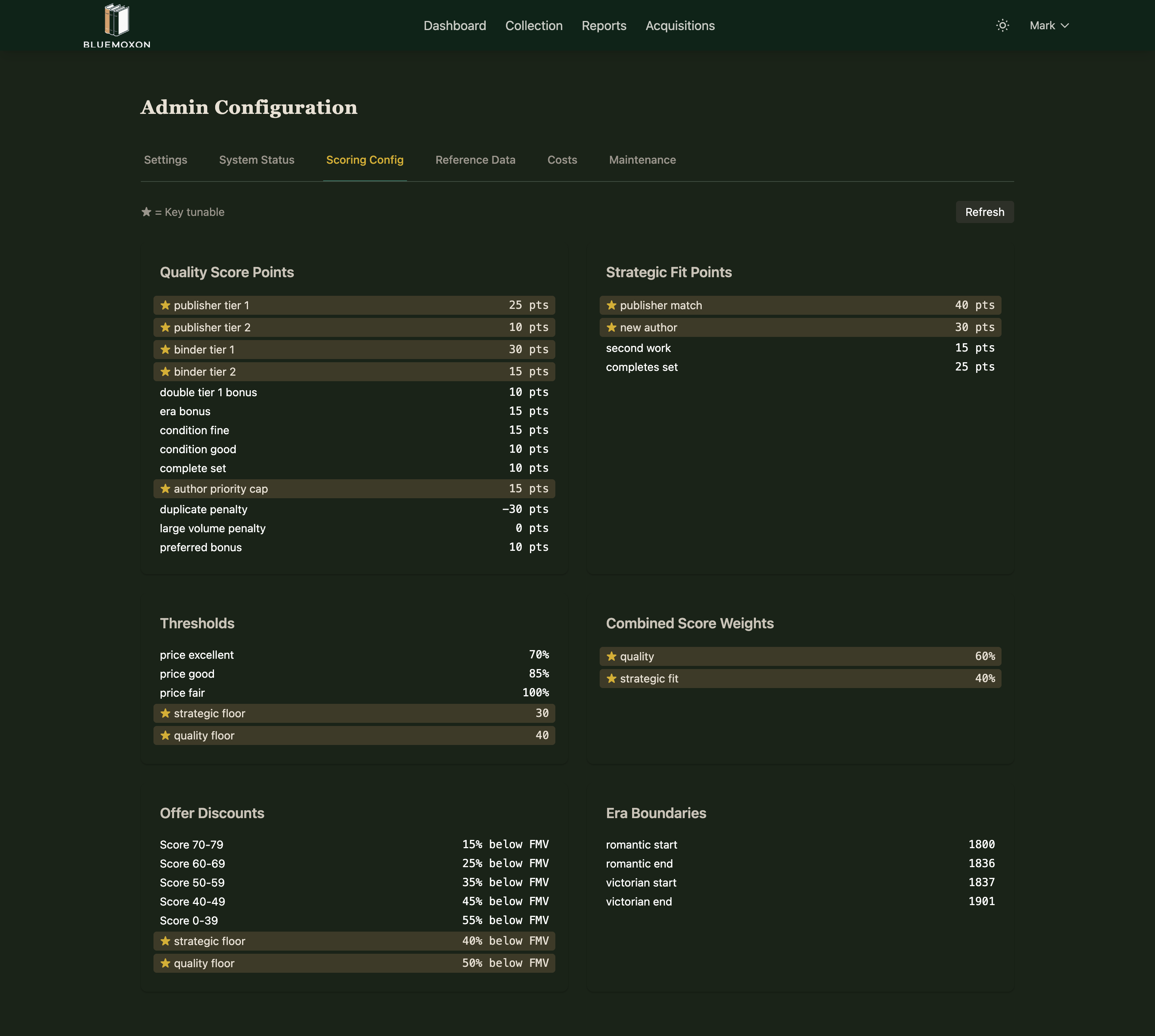This screenshot has height=1036, width=1155.
Task: Click the key tunable star in the legend
Action: (146, 211)
